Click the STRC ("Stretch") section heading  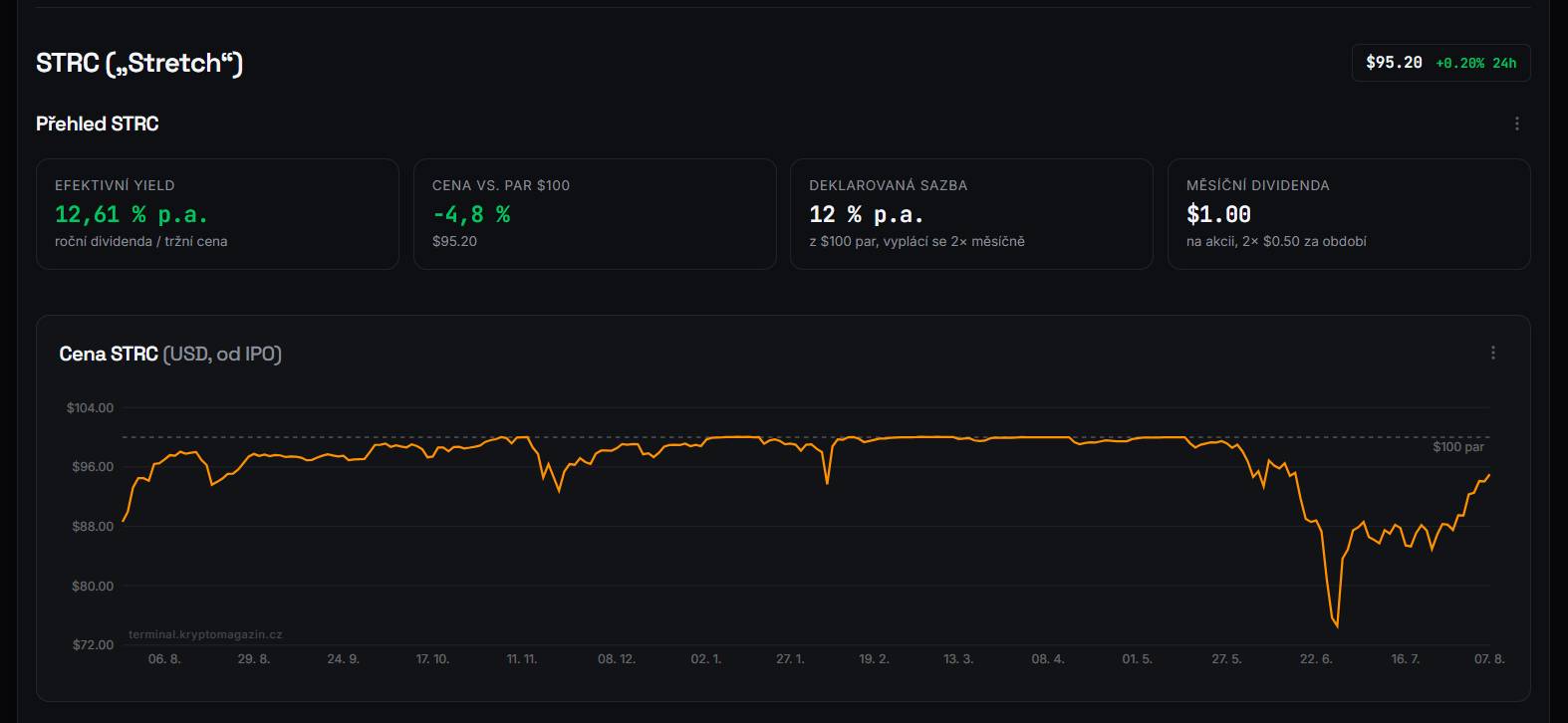point(139,63)
